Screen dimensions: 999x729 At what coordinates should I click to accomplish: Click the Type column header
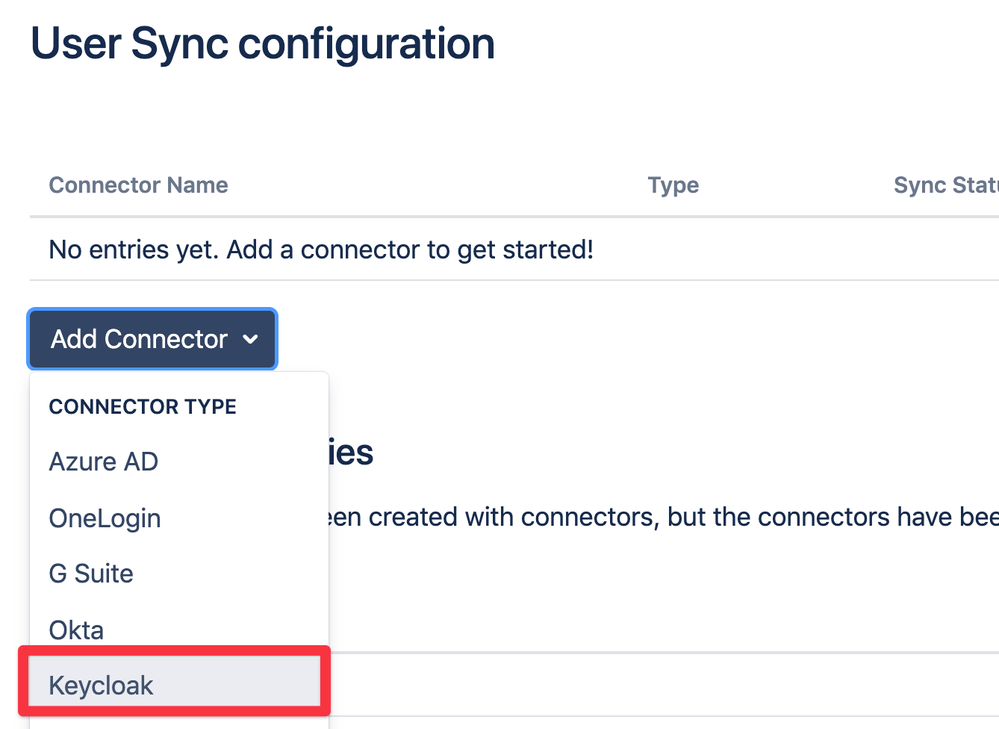(673, 185)
